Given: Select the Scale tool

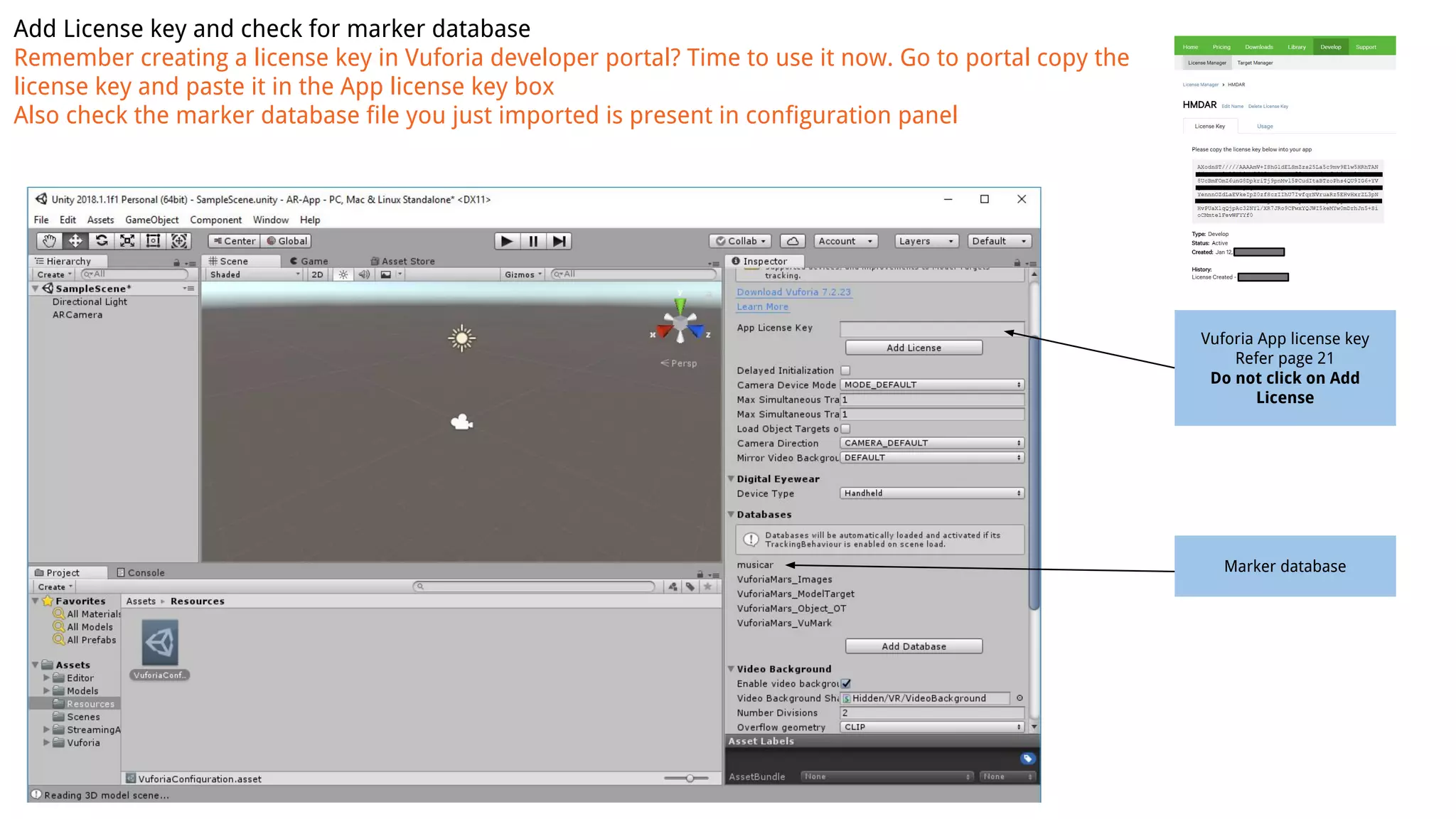Looking at the screenshot, I should (127, 241).
